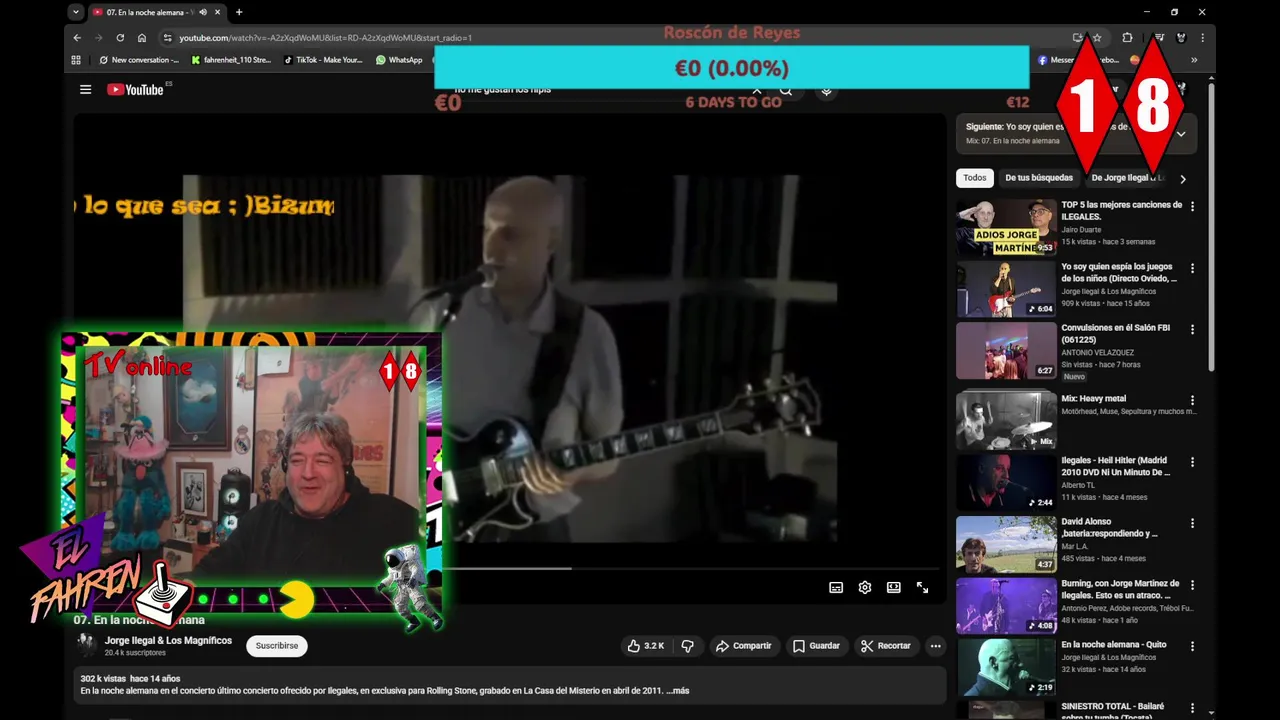Expand the Siguiente mix playlist panel
1280x720 pixels.
click(x=1181, y=133)
